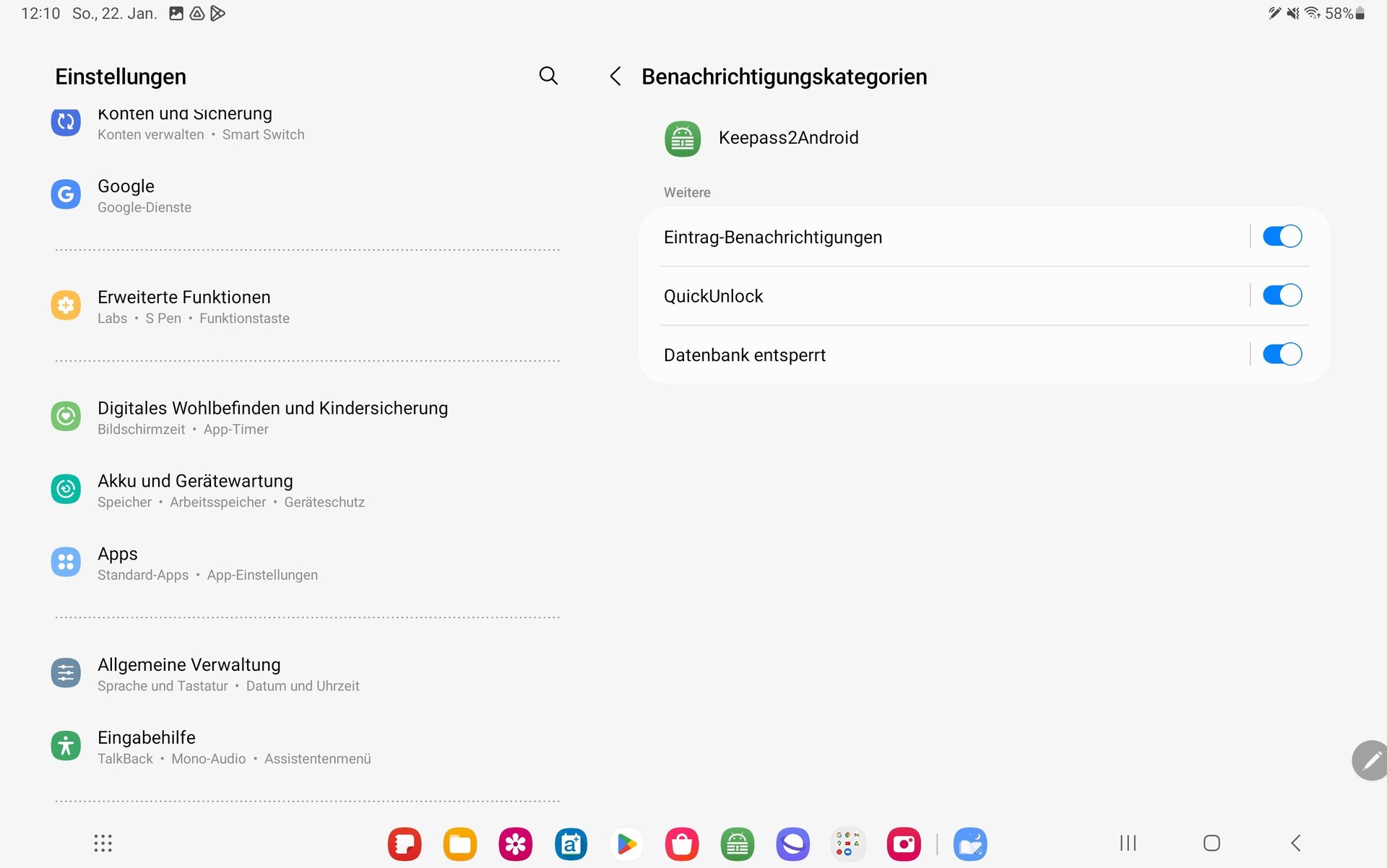Toggle Datenbank entsperrt switch
The height and width of the screenshot is (868, 1387).
(x=1282, y=355)
